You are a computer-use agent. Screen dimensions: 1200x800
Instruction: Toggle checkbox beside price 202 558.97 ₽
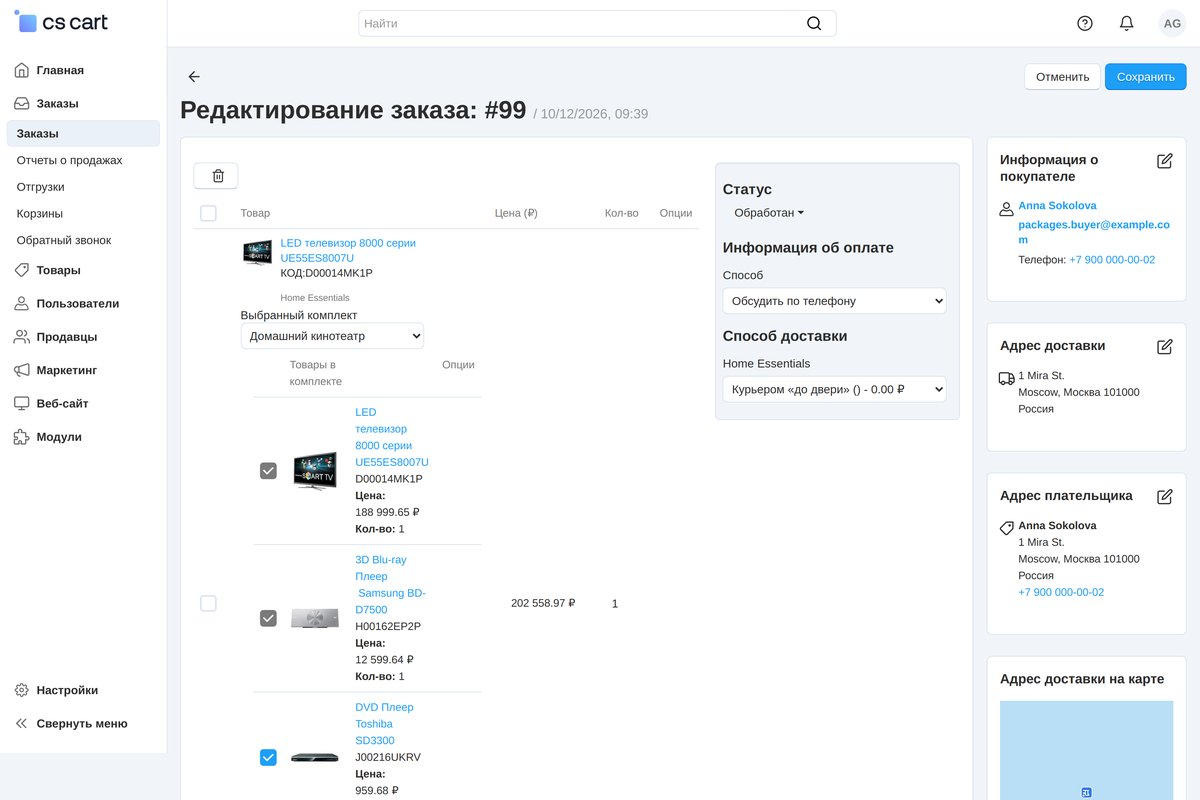pyautogui.click(x=208, y=603)
